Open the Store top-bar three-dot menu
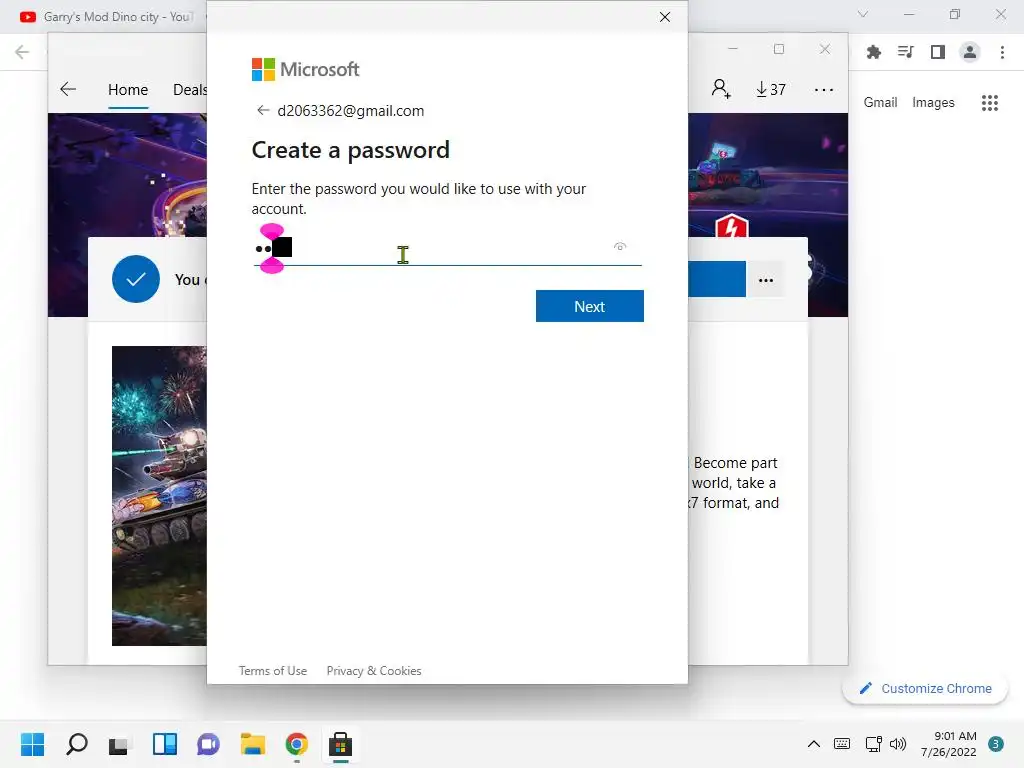 point(824,89)
